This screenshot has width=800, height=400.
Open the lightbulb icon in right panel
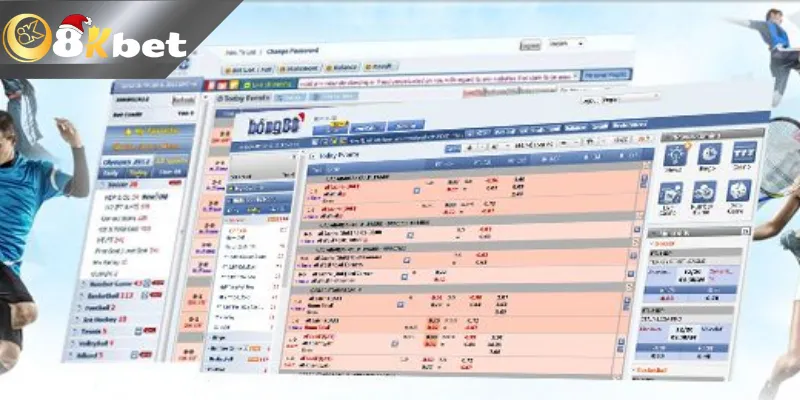[673, 154]
